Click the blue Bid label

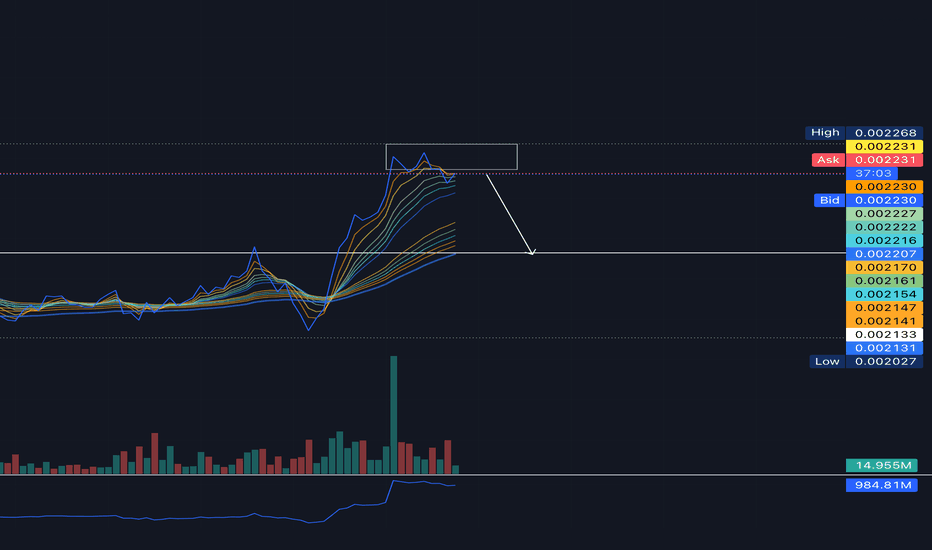[829, 200]
